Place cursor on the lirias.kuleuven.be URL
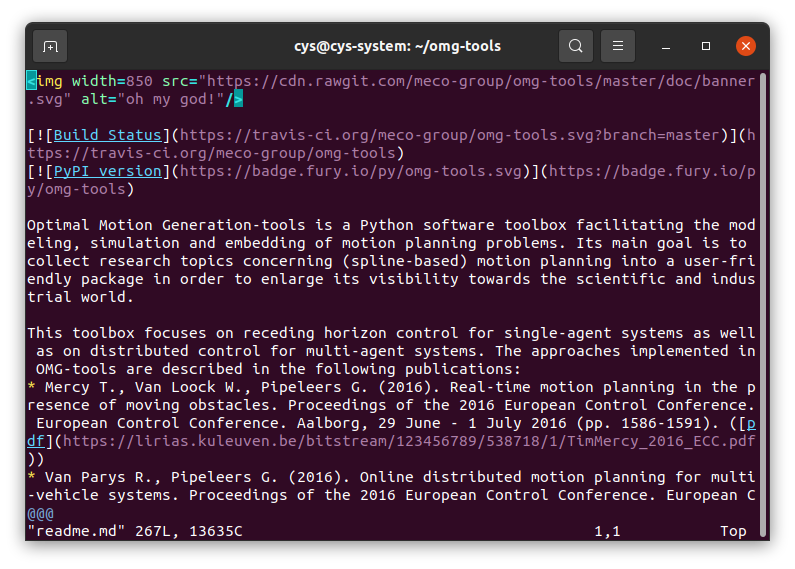 point(300,441)
